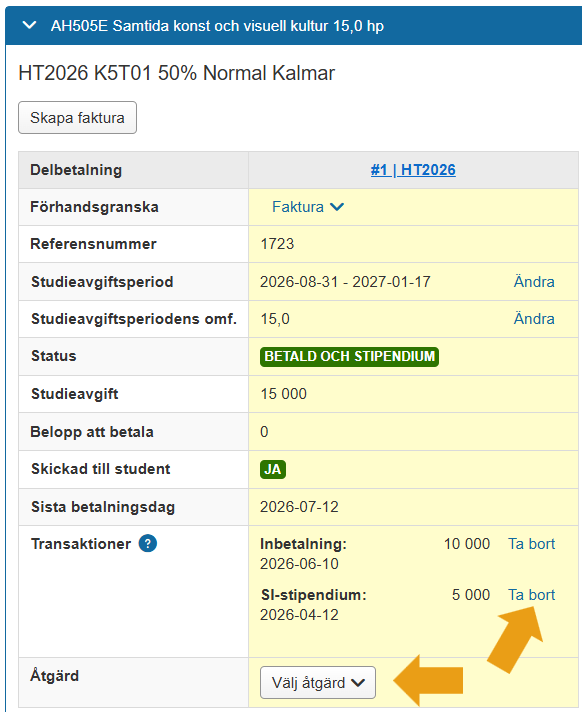Click the AH505E Samtida konst course title
Screen dimensions: 582x712
coord(217,26)
